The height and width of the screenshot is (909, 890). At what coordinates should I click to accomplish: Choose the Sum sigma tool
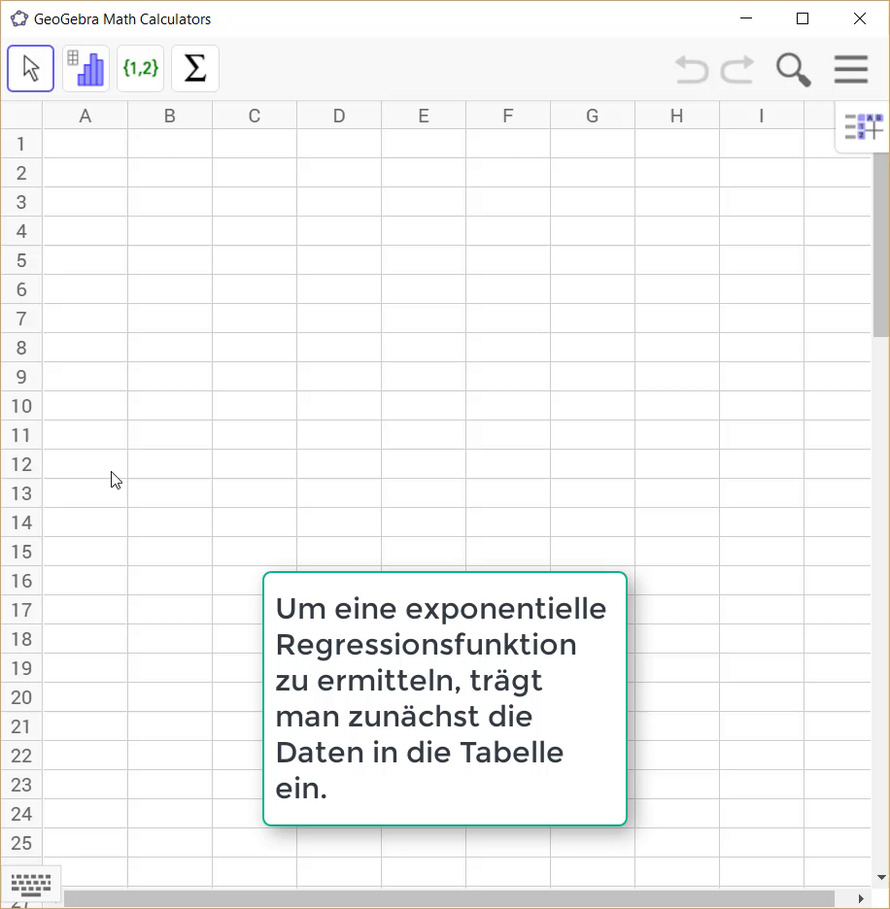[x=195, y=69]
